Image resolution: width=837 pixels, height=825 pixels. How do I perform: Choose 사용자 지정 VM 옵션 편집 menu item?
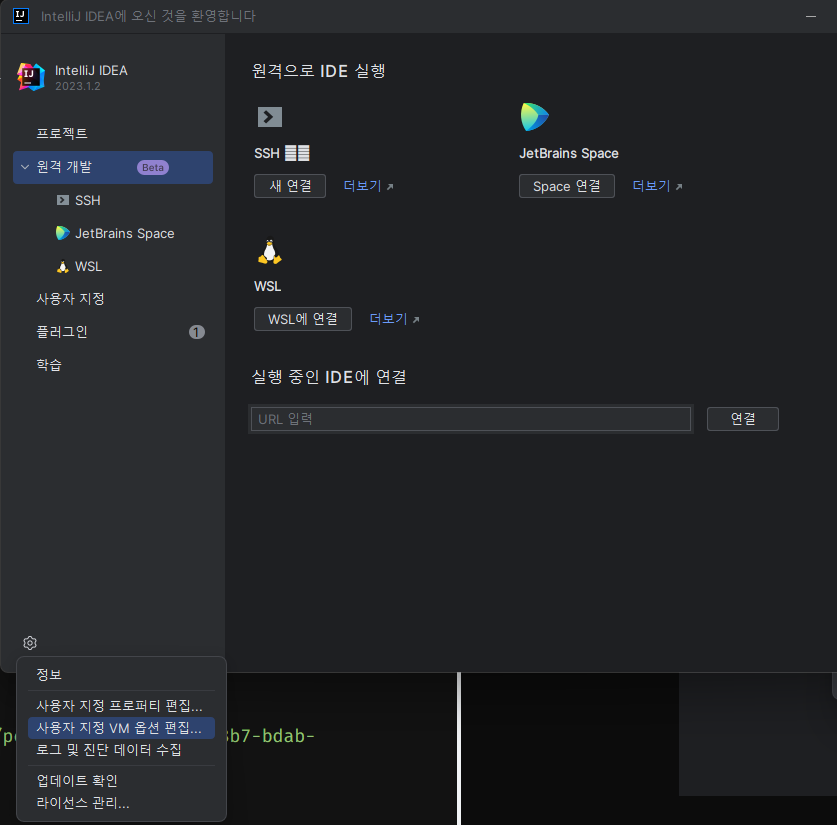coord(121,728)
